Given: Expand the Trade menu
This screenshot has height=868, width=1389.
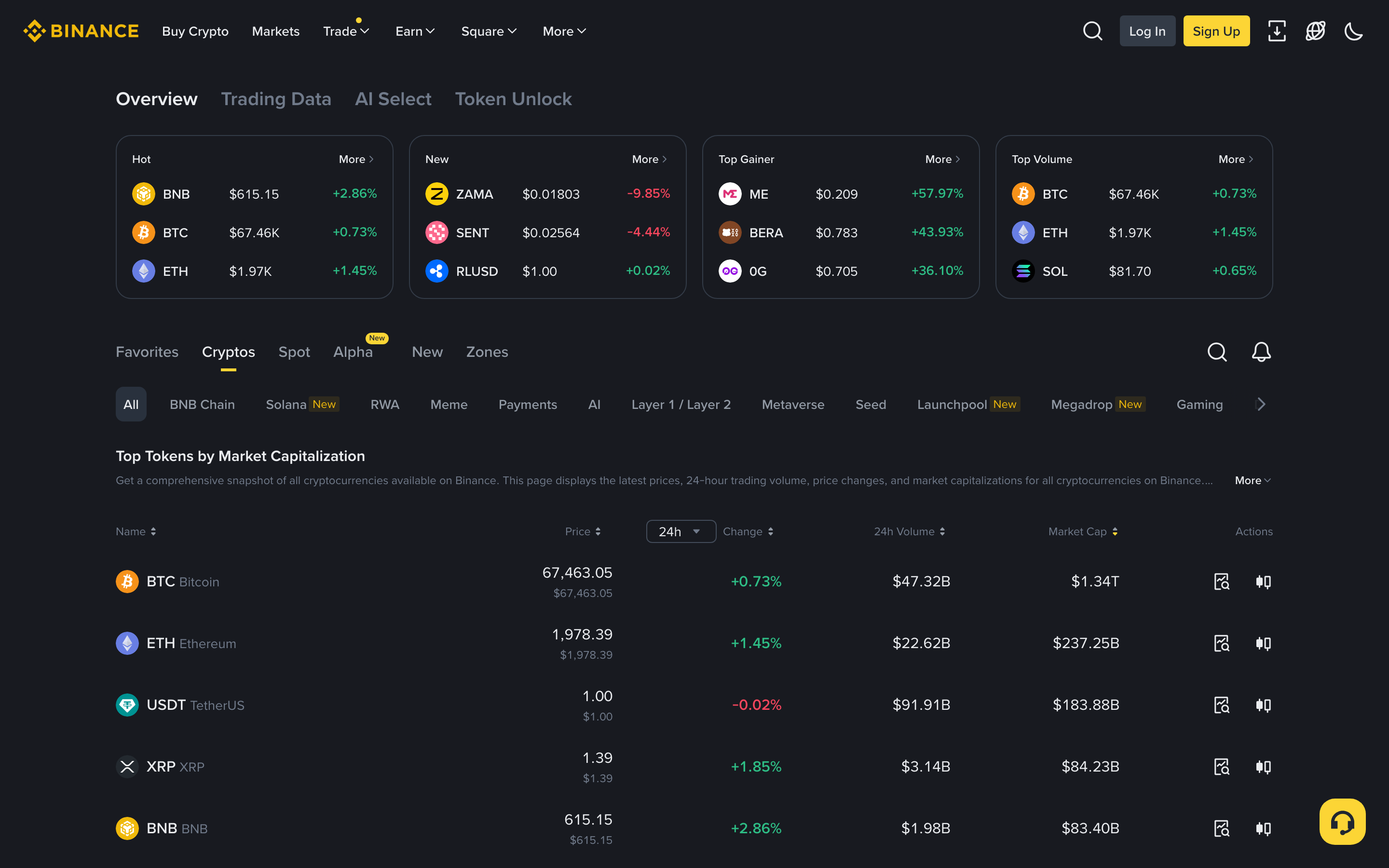Looking at the screenshot, I should coord(345,31).
